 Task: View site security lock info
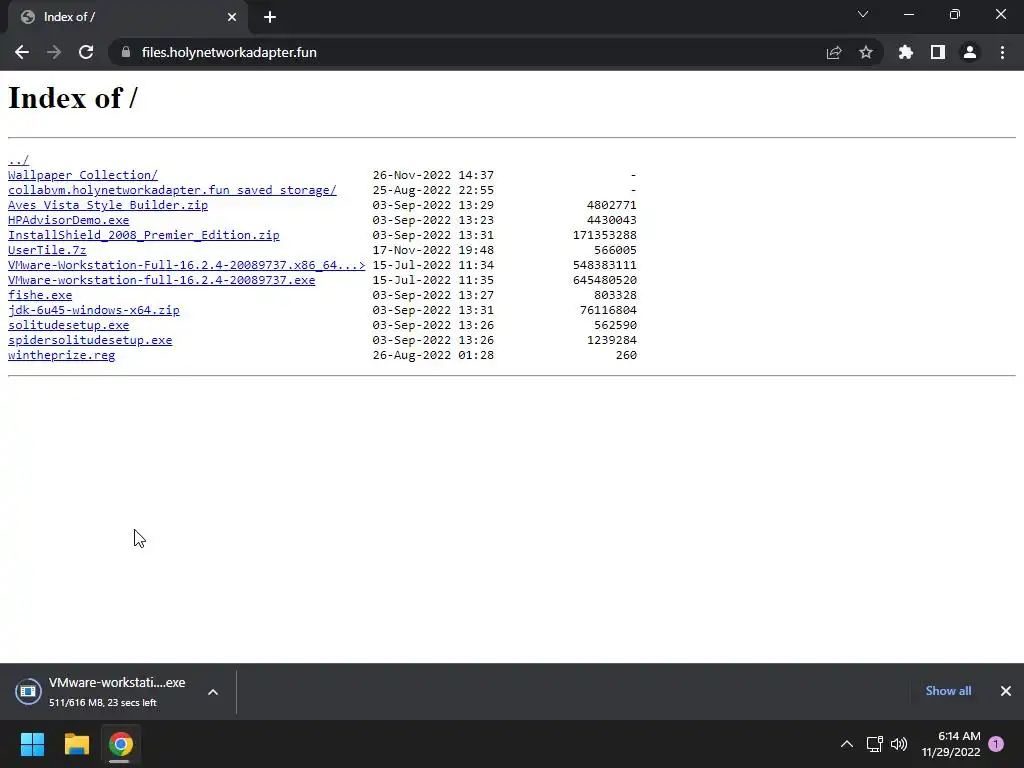(x=126, y=52)
